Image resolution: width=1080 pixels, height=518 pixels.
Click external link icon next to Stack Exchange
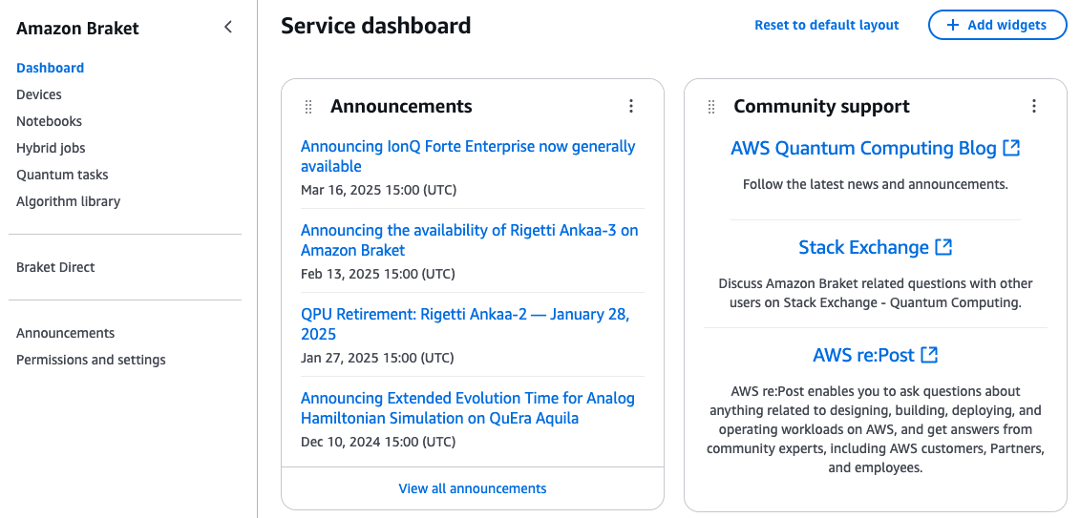tap(944, 247)
